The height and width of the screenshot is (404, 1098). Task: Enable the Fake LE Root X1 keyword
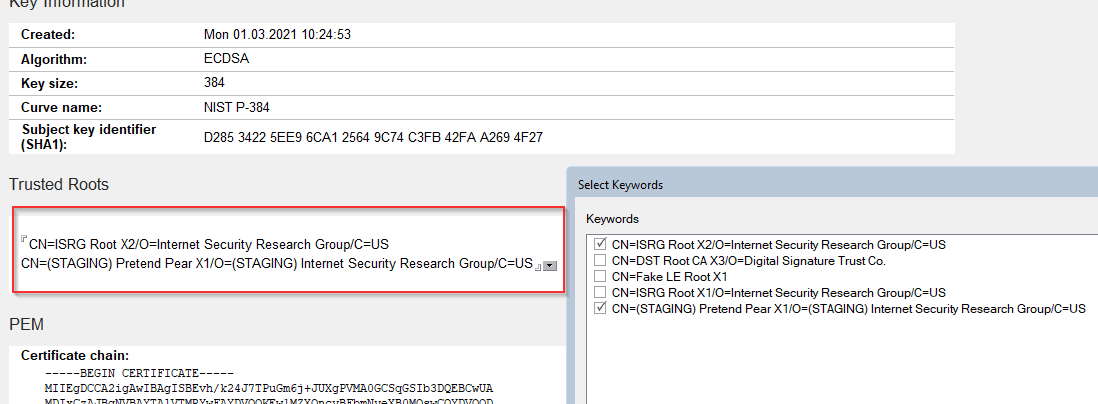(599, 277)
